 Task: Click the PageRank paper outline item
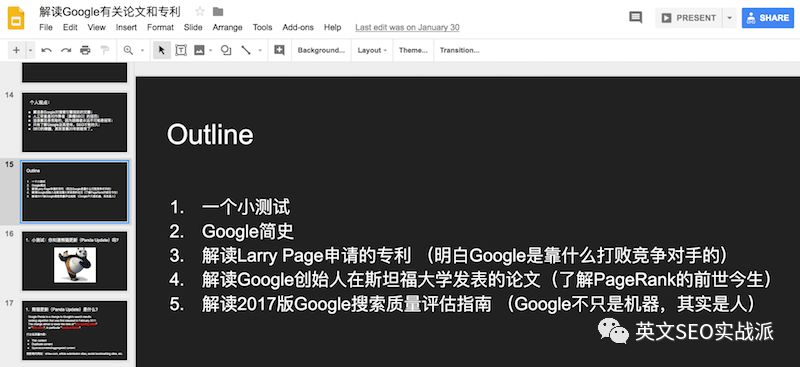[x=487, y=280]
